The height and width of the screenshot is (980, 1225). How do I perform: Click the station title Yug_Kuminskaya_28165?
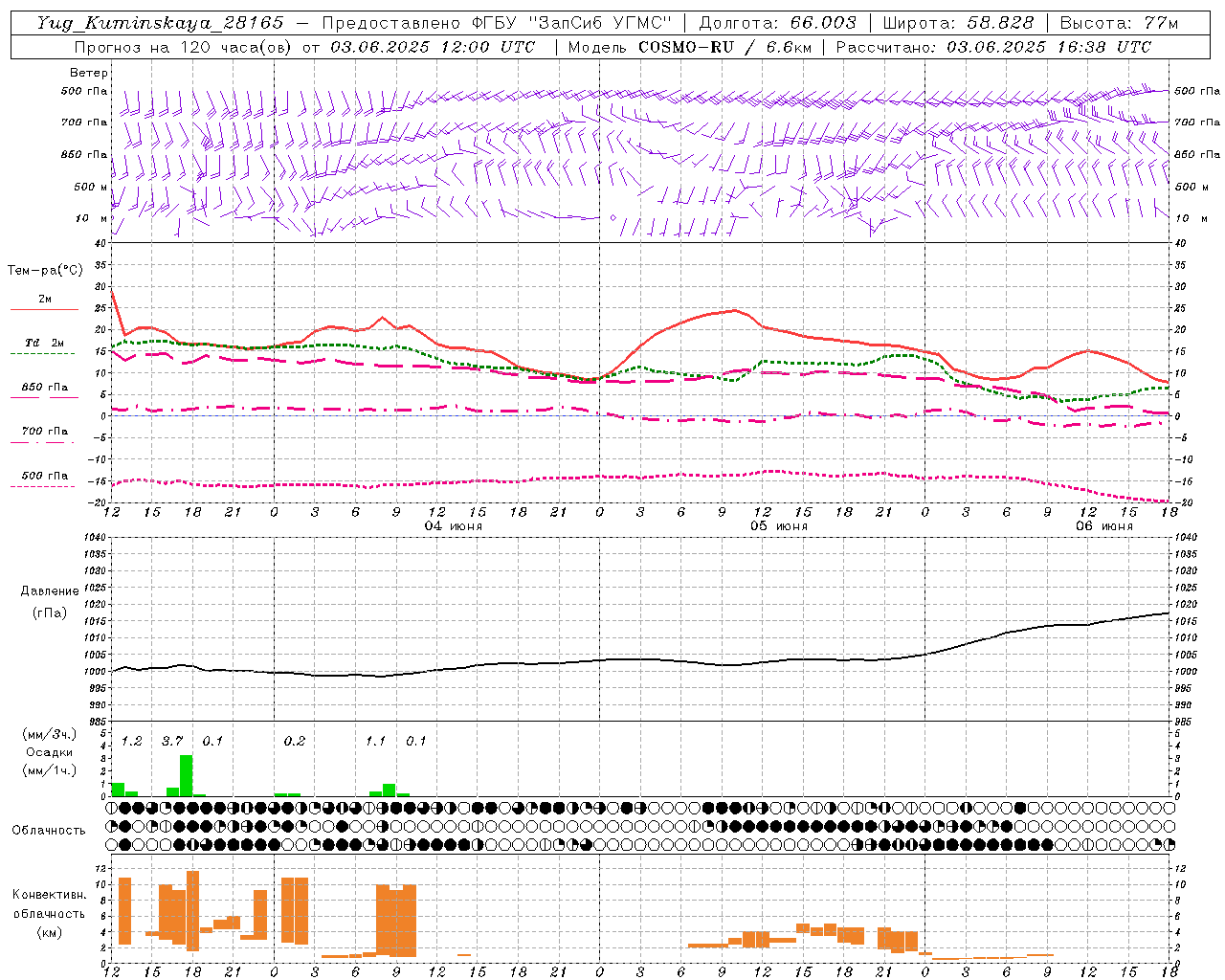[160, 23]
